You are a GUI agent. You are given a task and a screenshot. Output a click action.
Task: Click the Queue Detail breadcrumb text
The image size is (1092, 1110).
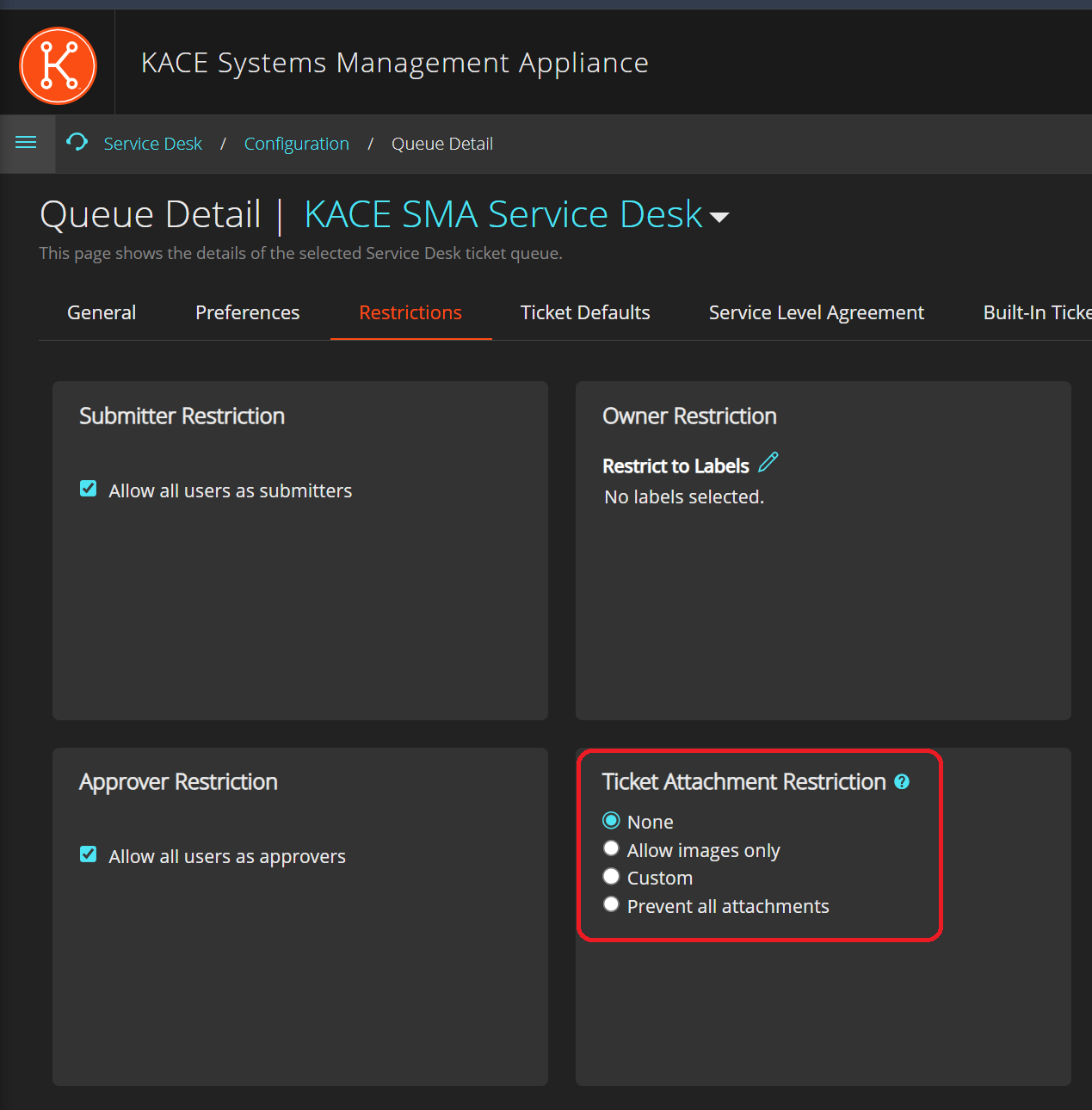click(442, 144)
